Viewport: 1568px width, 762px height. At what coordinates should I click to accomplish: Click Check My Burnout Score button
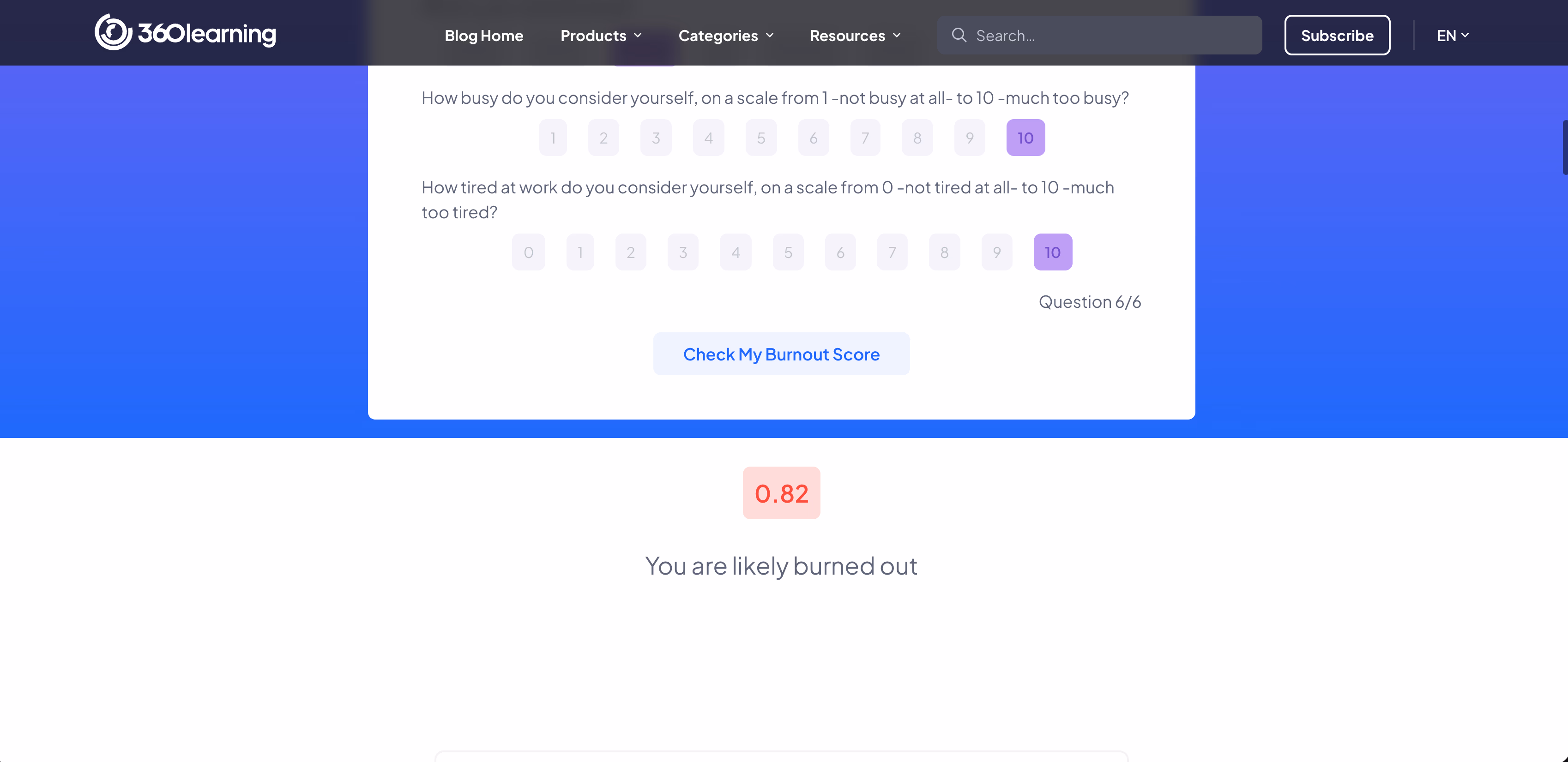781,354
